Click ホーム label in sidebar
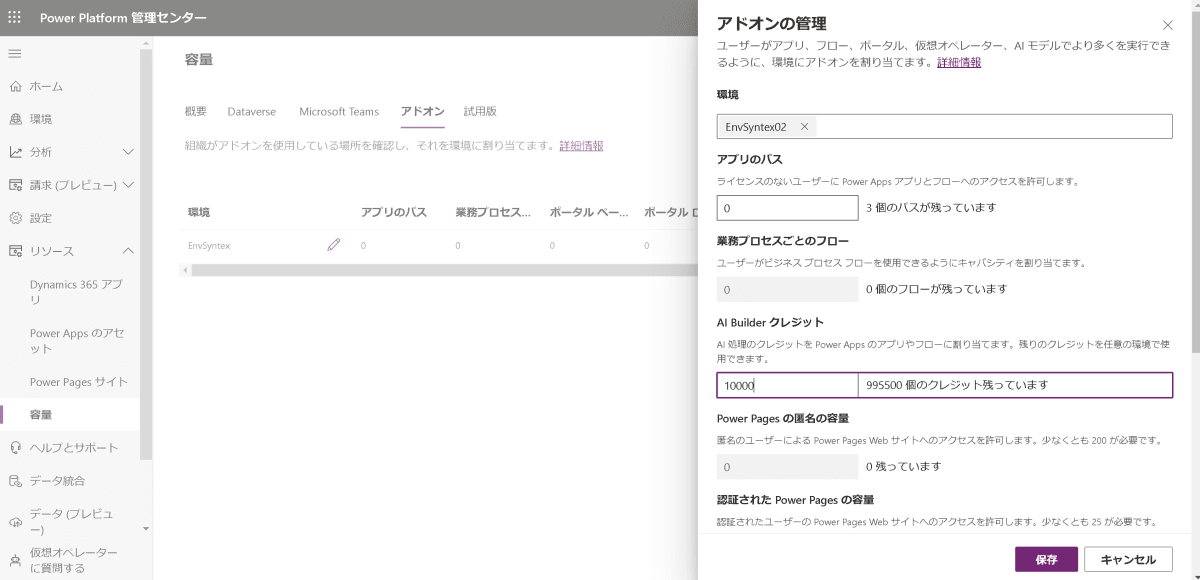The width and height of the screenshot is (1200, 580). (x=47, y=86)
